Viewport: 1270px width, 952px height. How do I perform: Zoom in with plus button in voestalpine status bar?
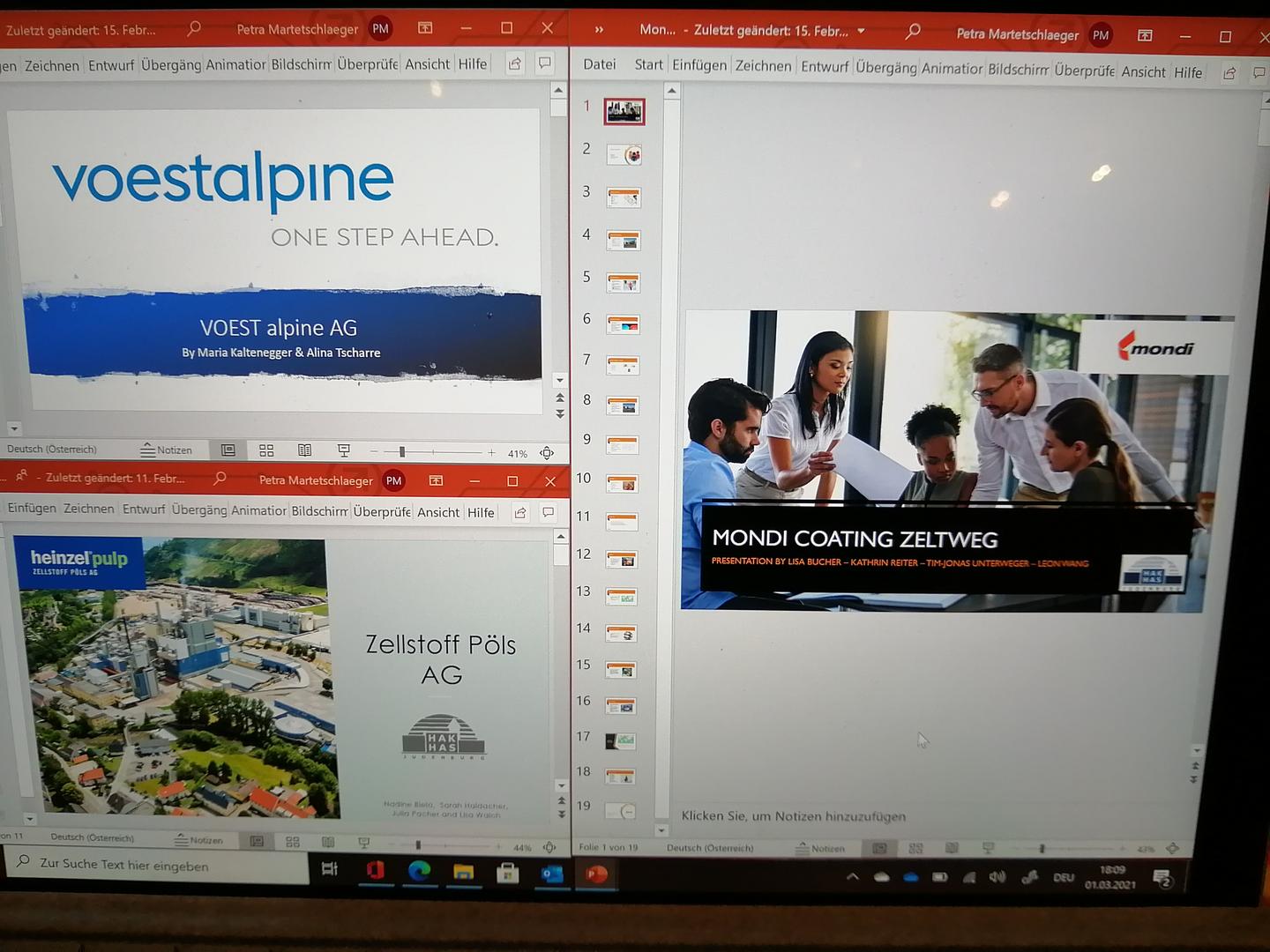pos(491,452)
